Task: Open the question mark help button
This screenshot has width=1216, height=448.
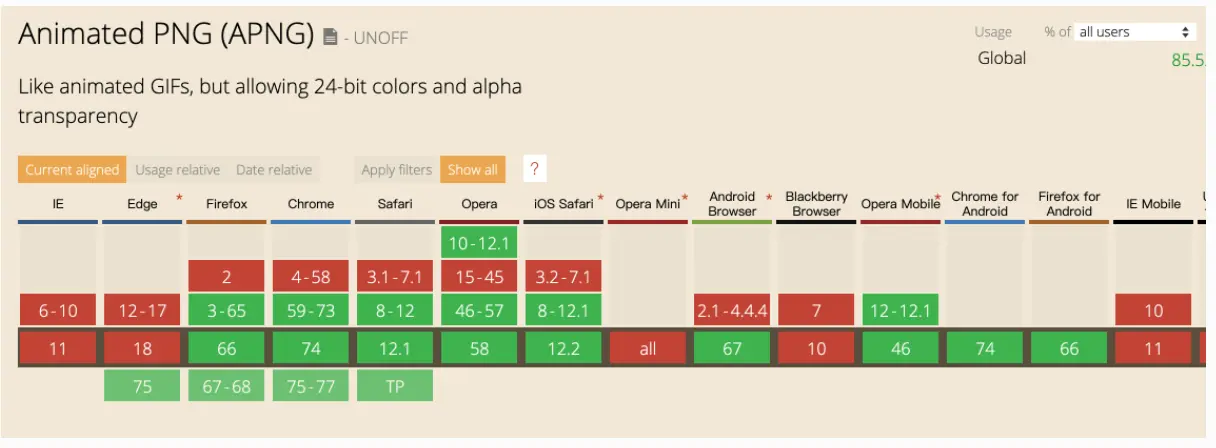Action: (534, 169)
